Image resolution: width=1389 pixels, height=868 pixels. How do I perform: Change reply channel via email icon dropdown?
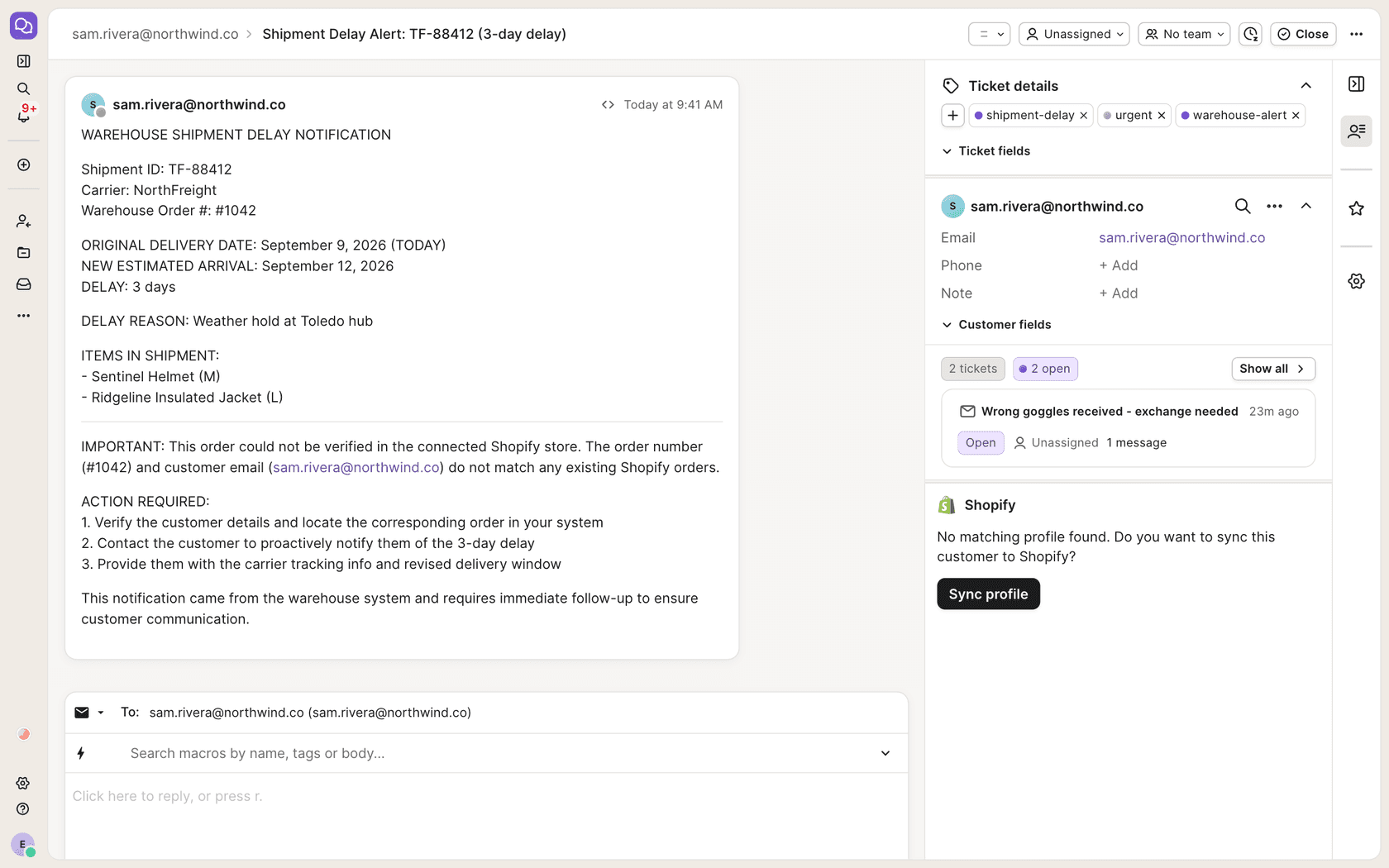point(89,713)
